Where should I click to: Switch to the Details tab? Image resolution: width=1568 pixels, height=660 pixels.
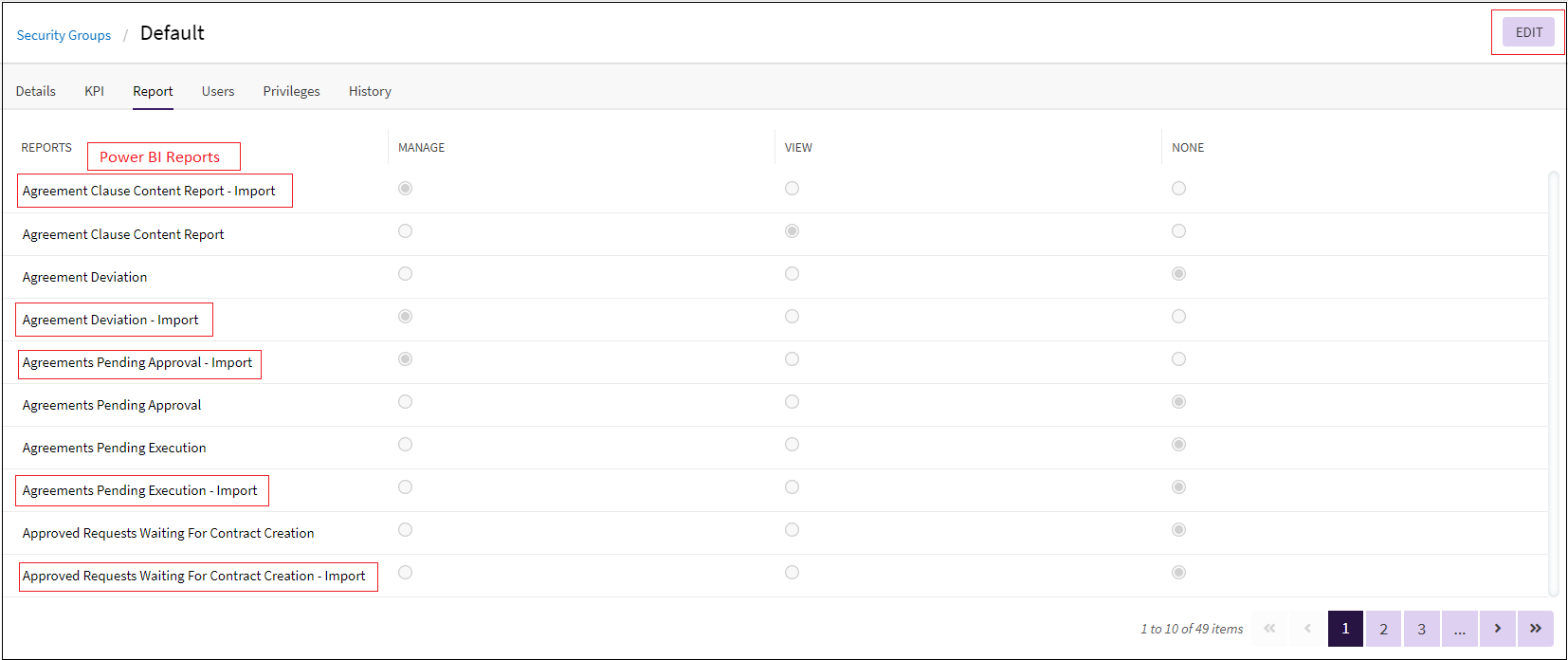[x=36, y=91]
